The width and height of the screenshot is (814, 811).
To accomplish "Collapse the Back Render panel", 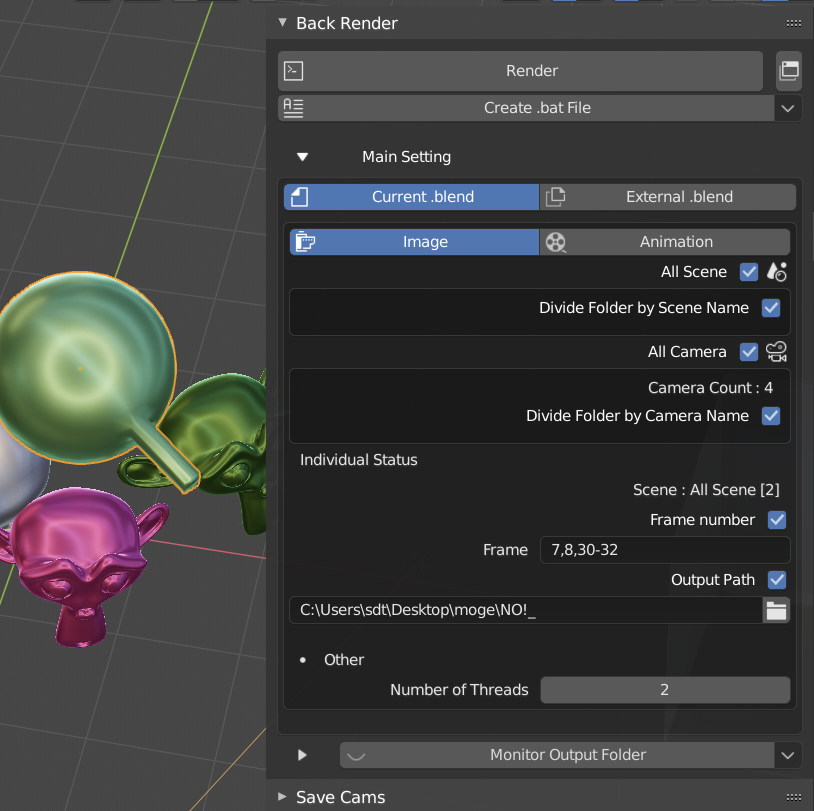I will coord(282,23).
